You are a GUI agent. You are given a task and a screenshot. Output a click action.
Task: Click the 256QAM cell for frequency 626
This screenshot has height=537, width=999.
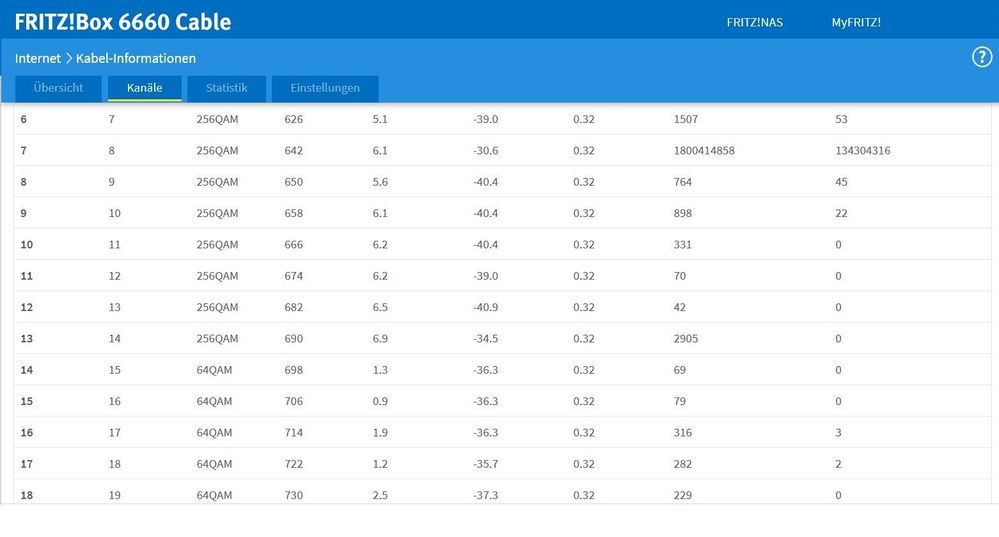tap(217, 119)
